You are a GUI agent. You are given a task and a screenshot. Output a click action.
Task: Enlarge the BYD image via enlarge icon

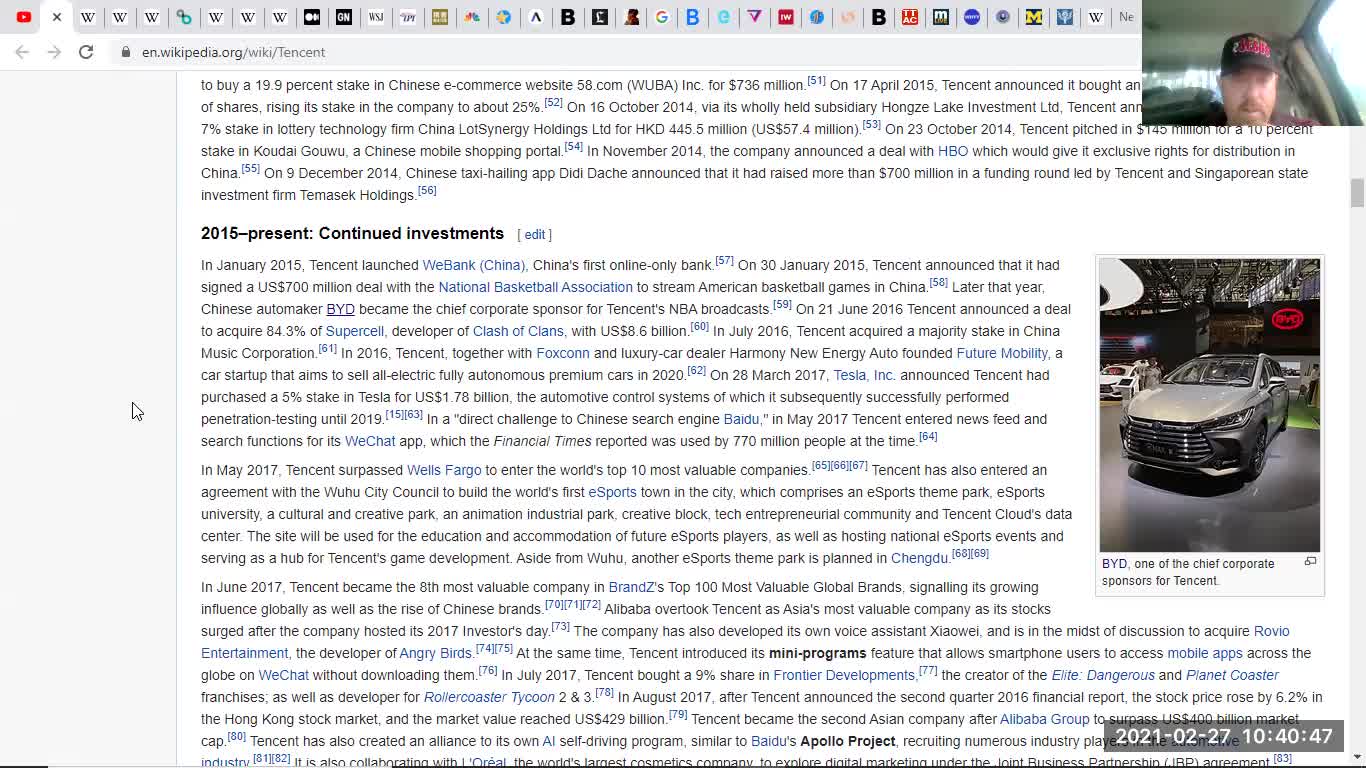tap(1310, 562)
